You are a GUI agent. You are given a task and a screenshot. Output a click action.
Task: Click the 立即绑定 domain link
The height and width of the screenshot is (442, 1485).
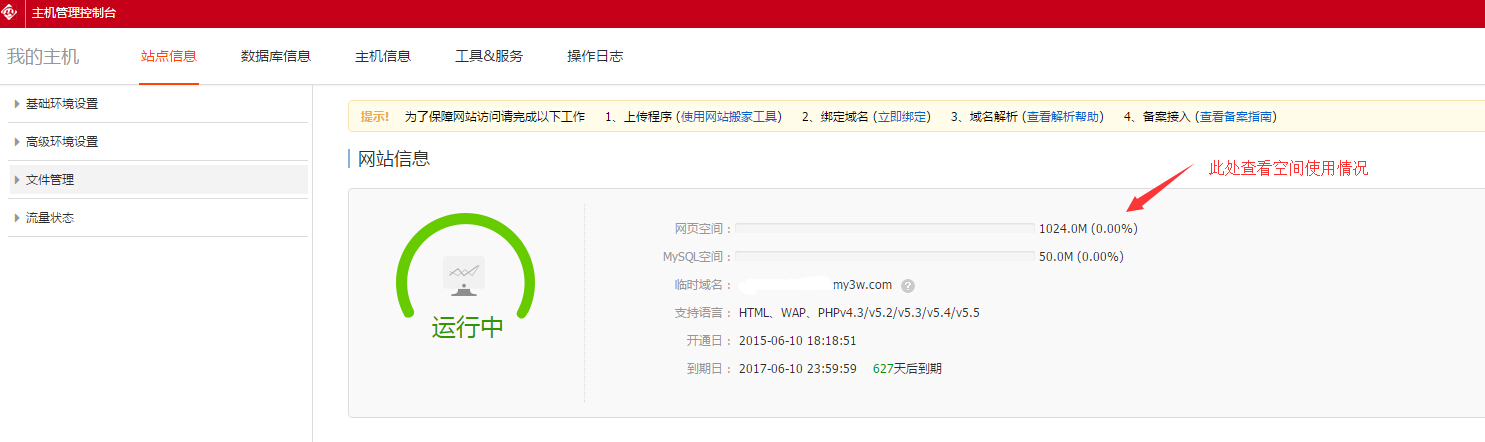tap(902, 117)
